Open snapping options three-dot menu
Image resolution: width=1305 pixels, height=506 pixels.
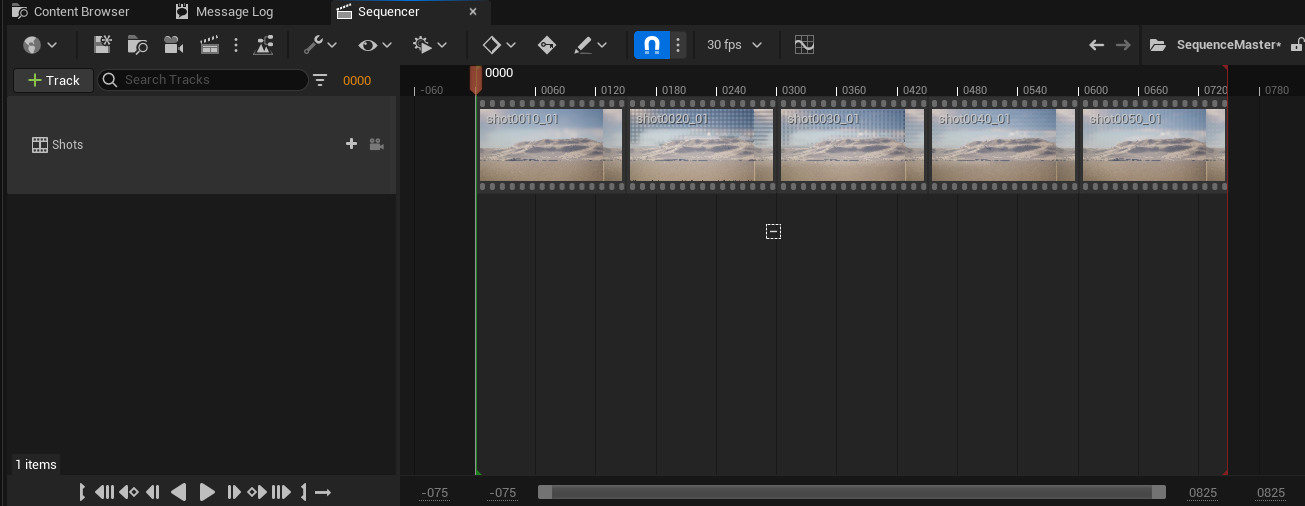pyautogui.click(x=678, y=45)
